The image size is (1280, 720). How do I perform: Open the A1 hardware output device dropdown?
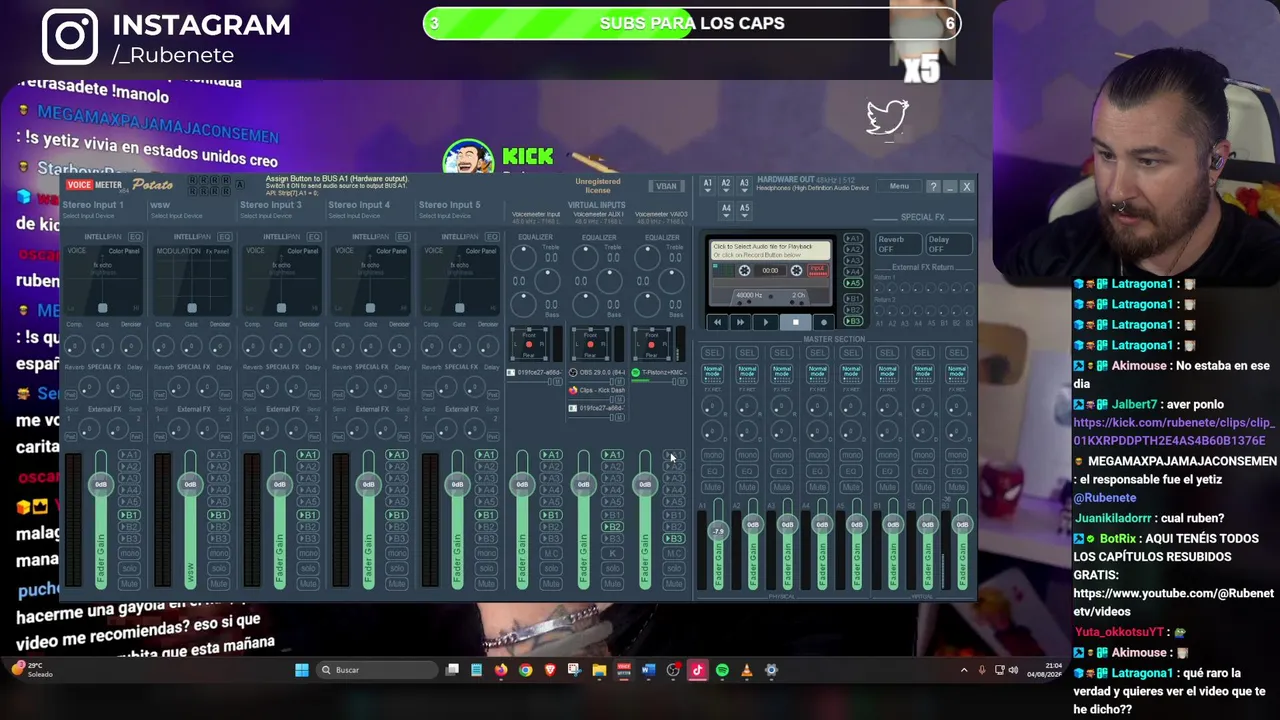pos(708,185)
